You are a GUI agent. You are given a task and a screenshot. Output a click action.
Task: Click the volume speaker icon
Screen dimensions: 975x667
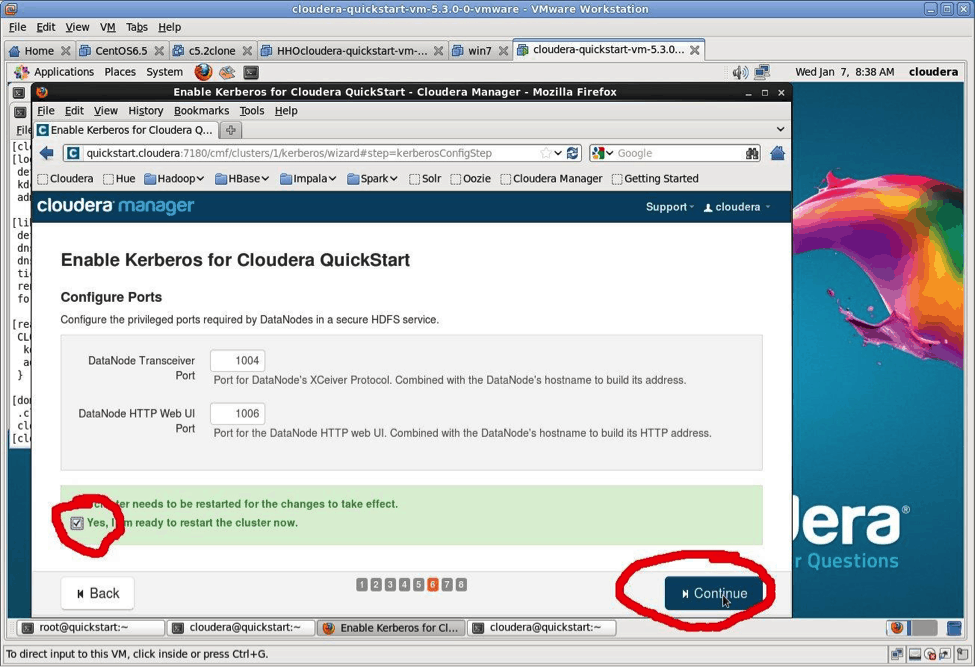pyautogui.click(x=739, y=72)
